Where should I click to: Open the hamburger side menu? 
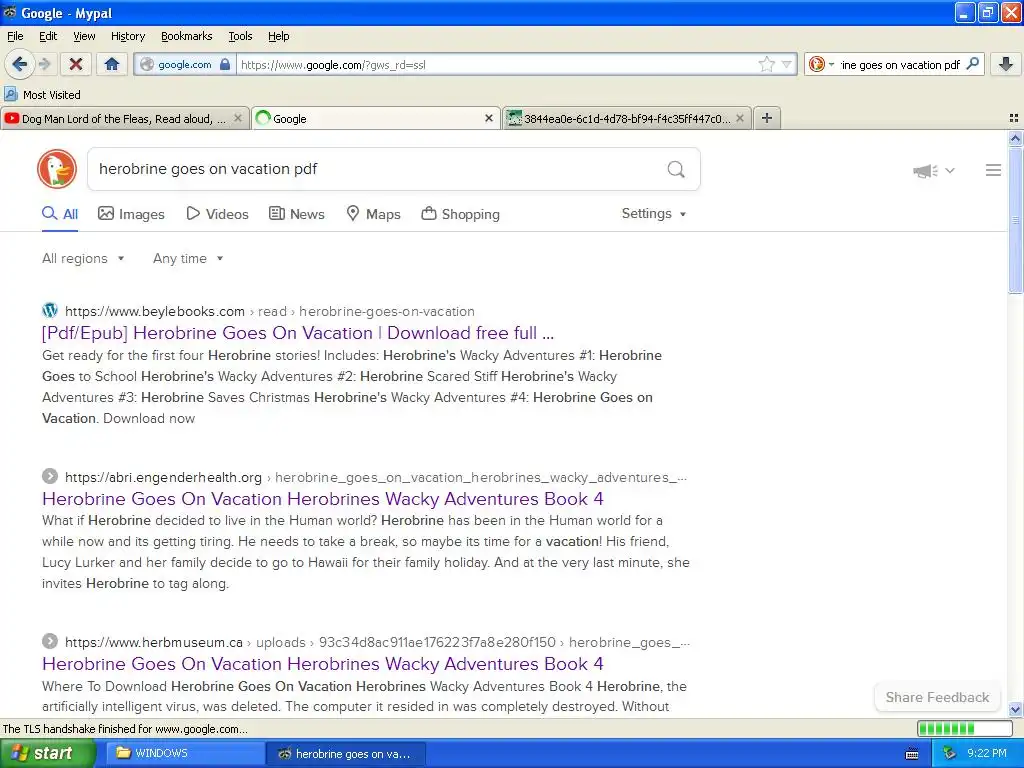pos(993,170)
